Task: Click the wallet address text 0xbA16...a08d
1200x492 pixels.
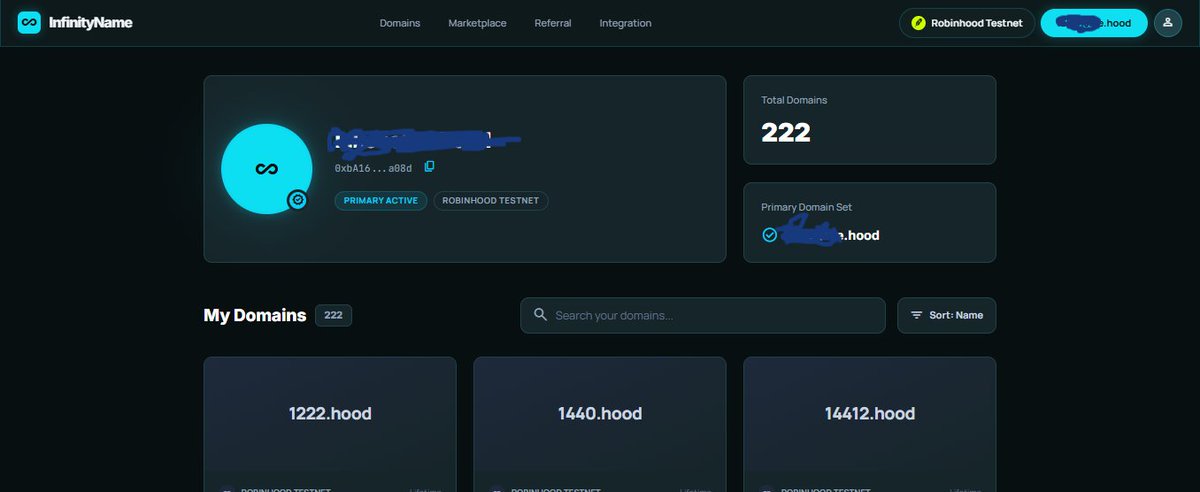Action: coord(375,167)
